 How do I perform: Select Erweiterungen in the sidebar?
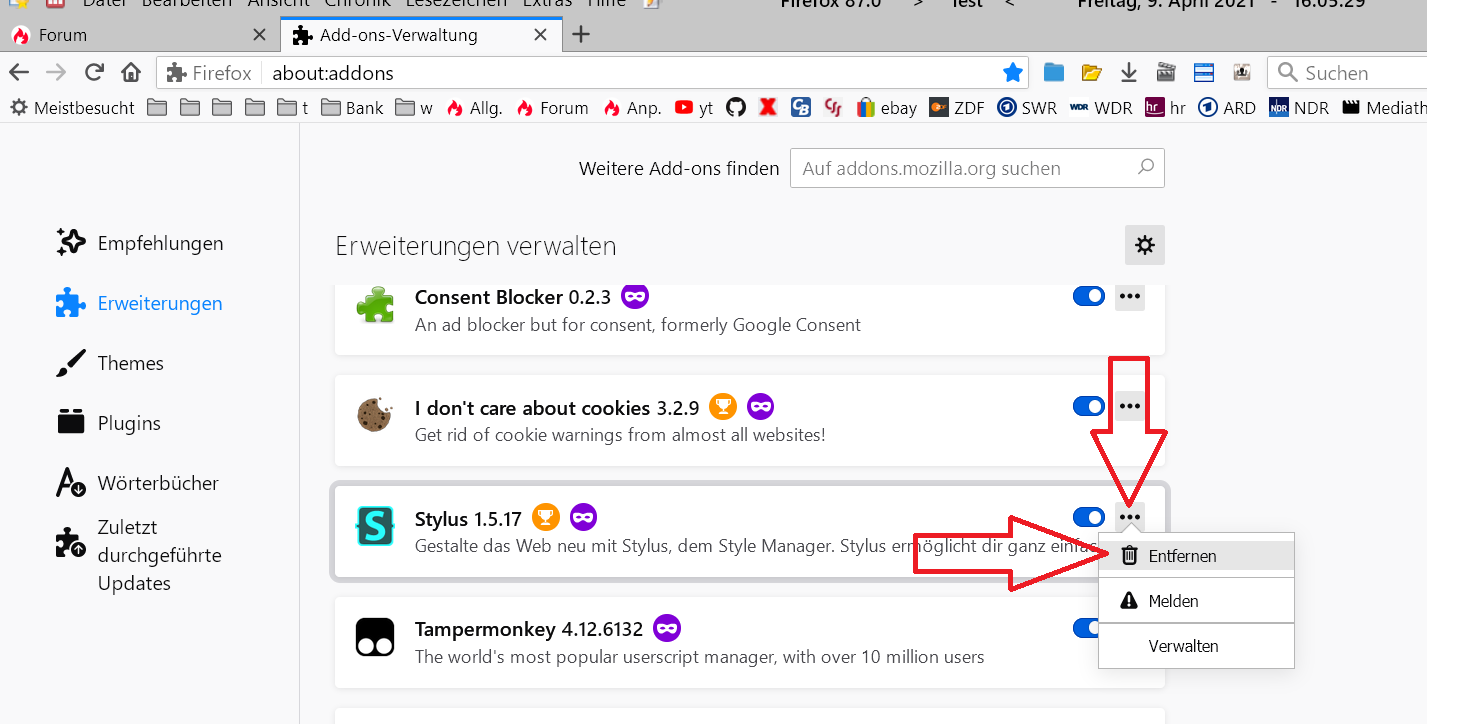pyautogui.click(x=139, y=303)
